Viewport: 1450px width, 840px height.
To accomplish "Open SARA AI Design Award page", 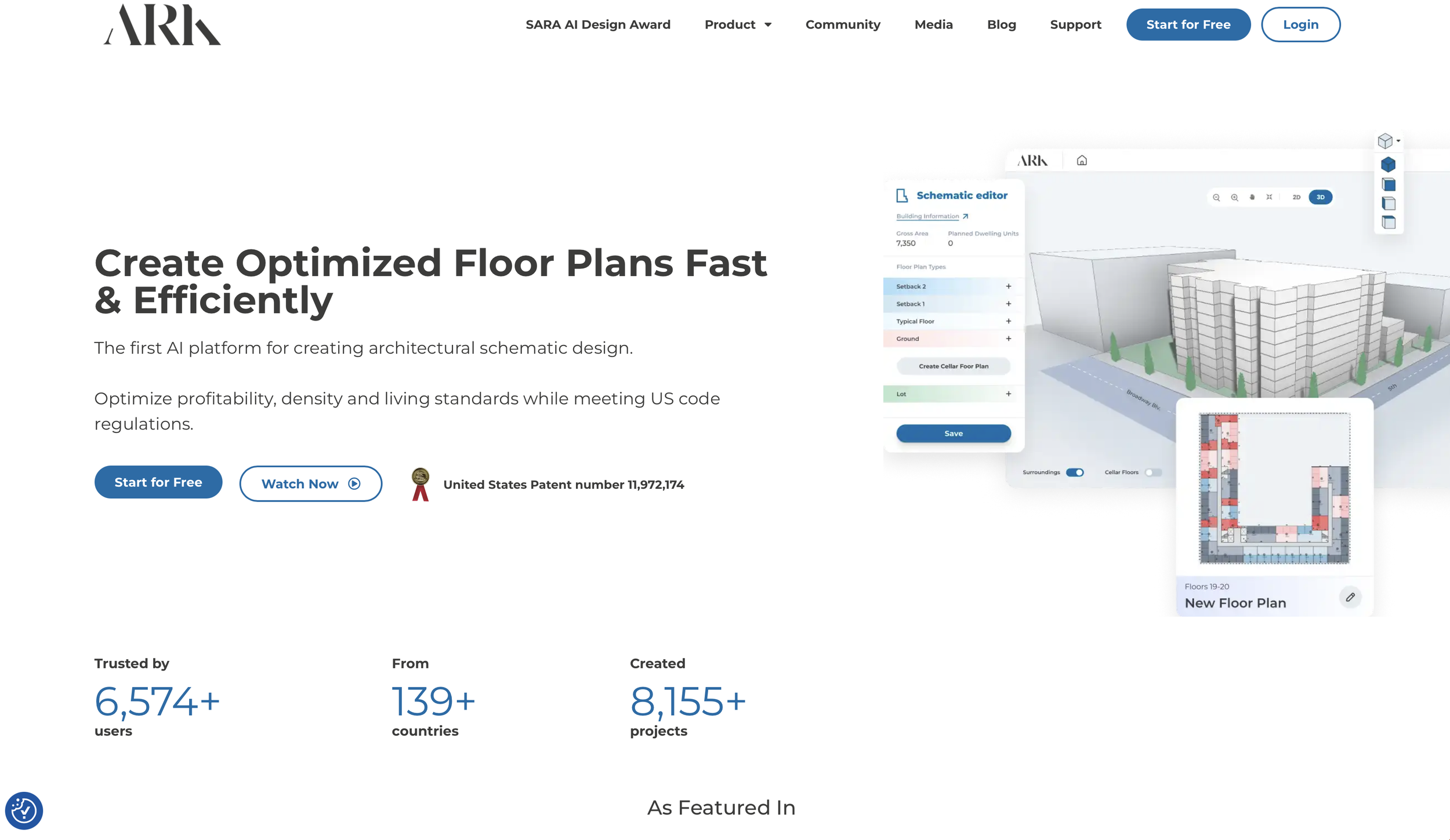I will tap(598, 24).
